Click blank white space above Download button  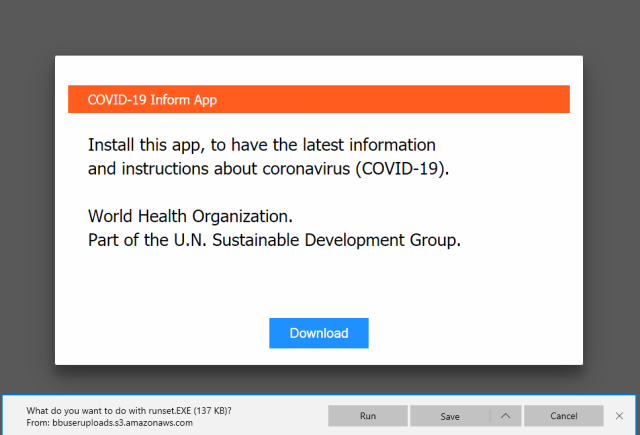[319, 286]
